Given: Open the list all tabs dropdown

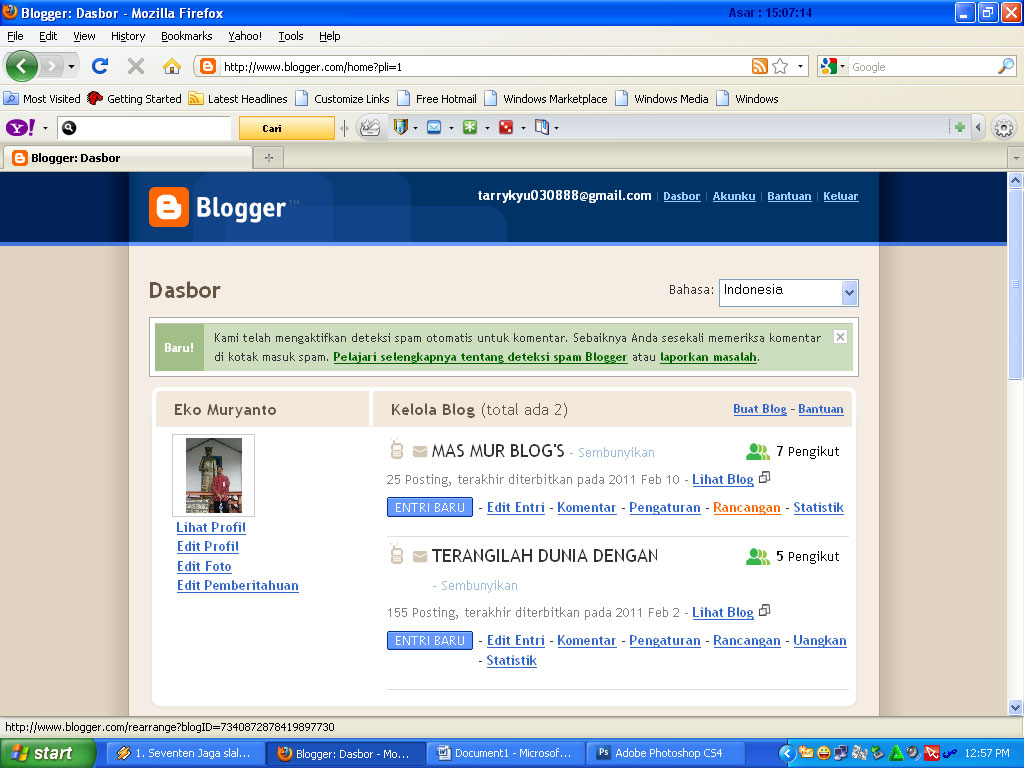Looking at the screenshot, I should point(1016,157).
